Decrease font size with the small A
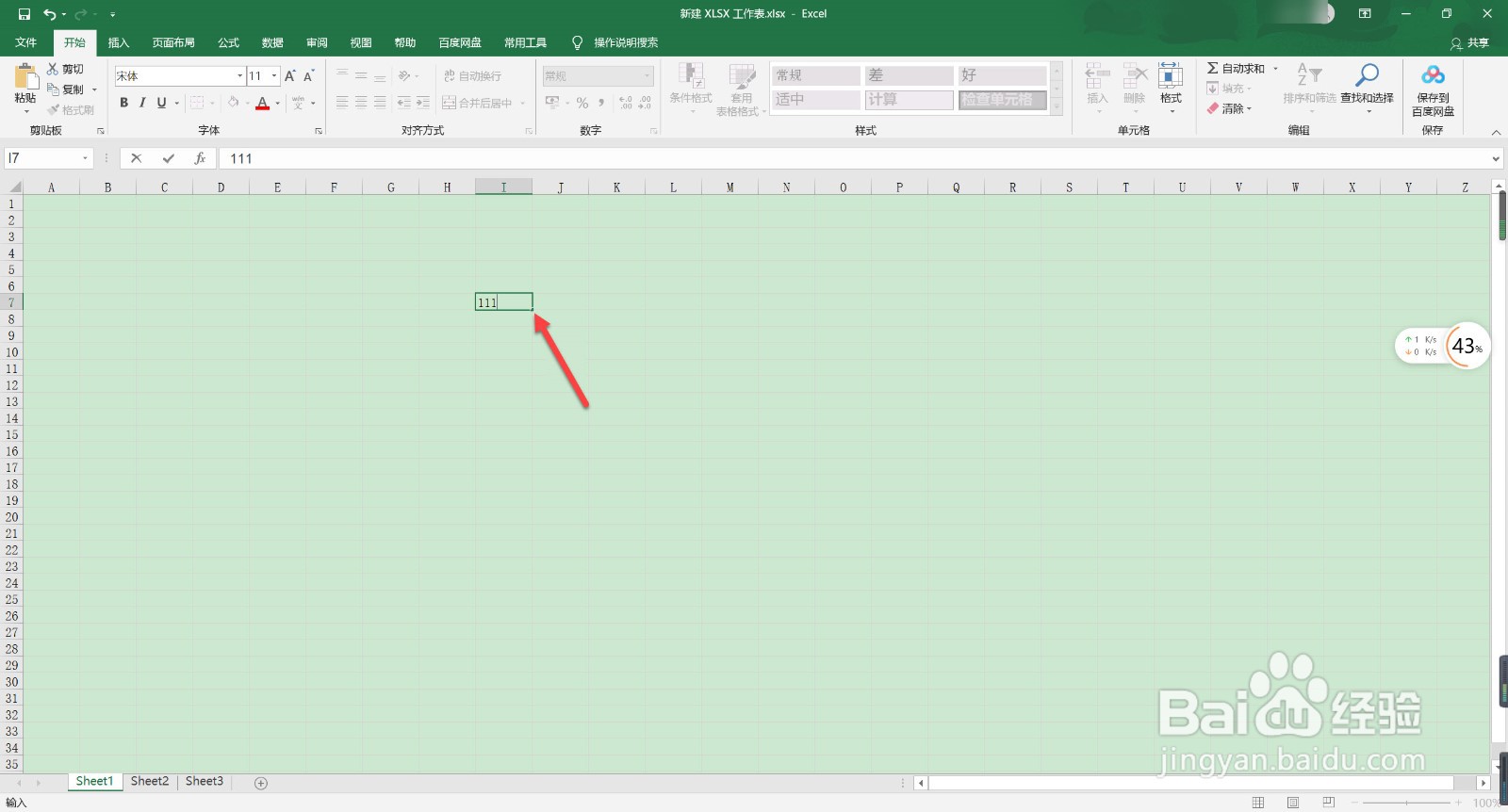The height and width of the screenshot is (812, 1508). 309,75
